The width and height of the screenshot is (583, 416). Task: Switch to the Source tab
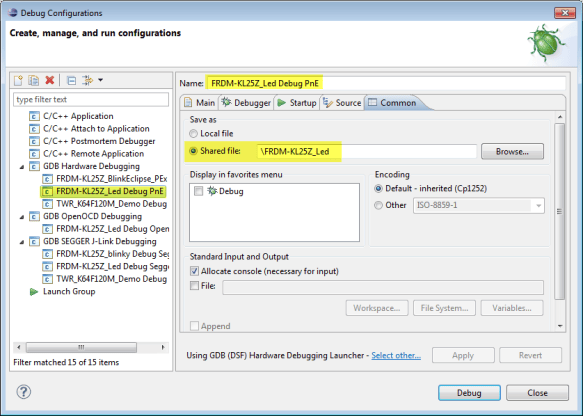point(342,103)
